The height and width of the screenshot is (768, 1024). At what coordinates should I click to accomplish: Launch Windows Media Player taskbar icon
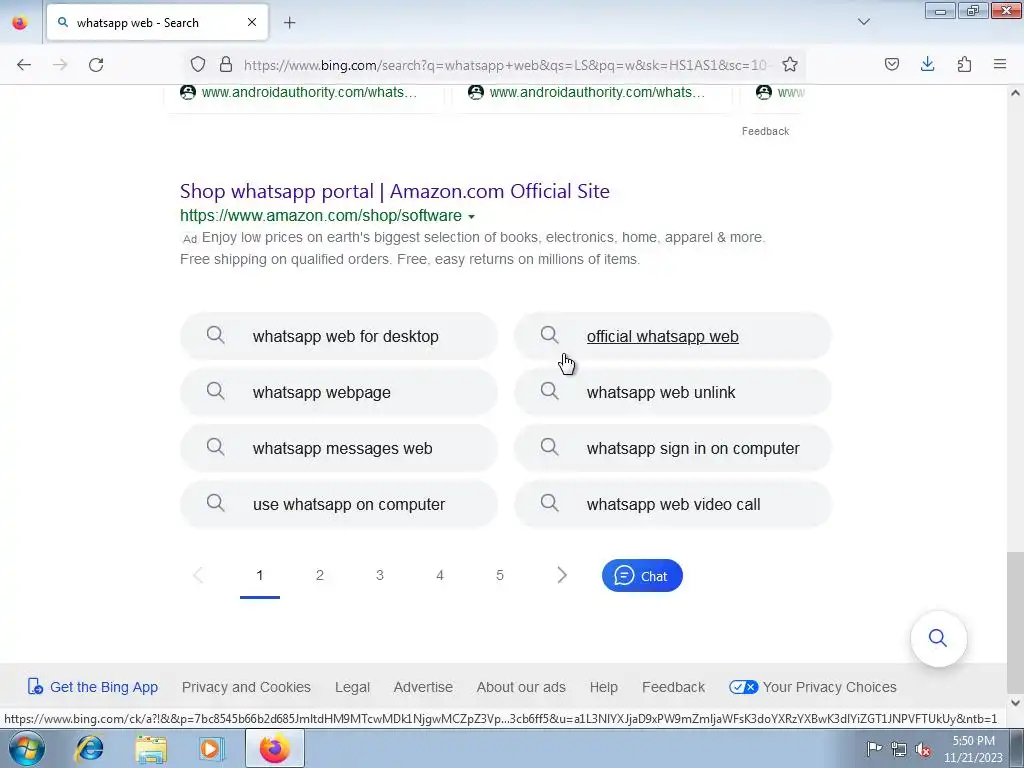pyautogui.click(x=212, y=748)
